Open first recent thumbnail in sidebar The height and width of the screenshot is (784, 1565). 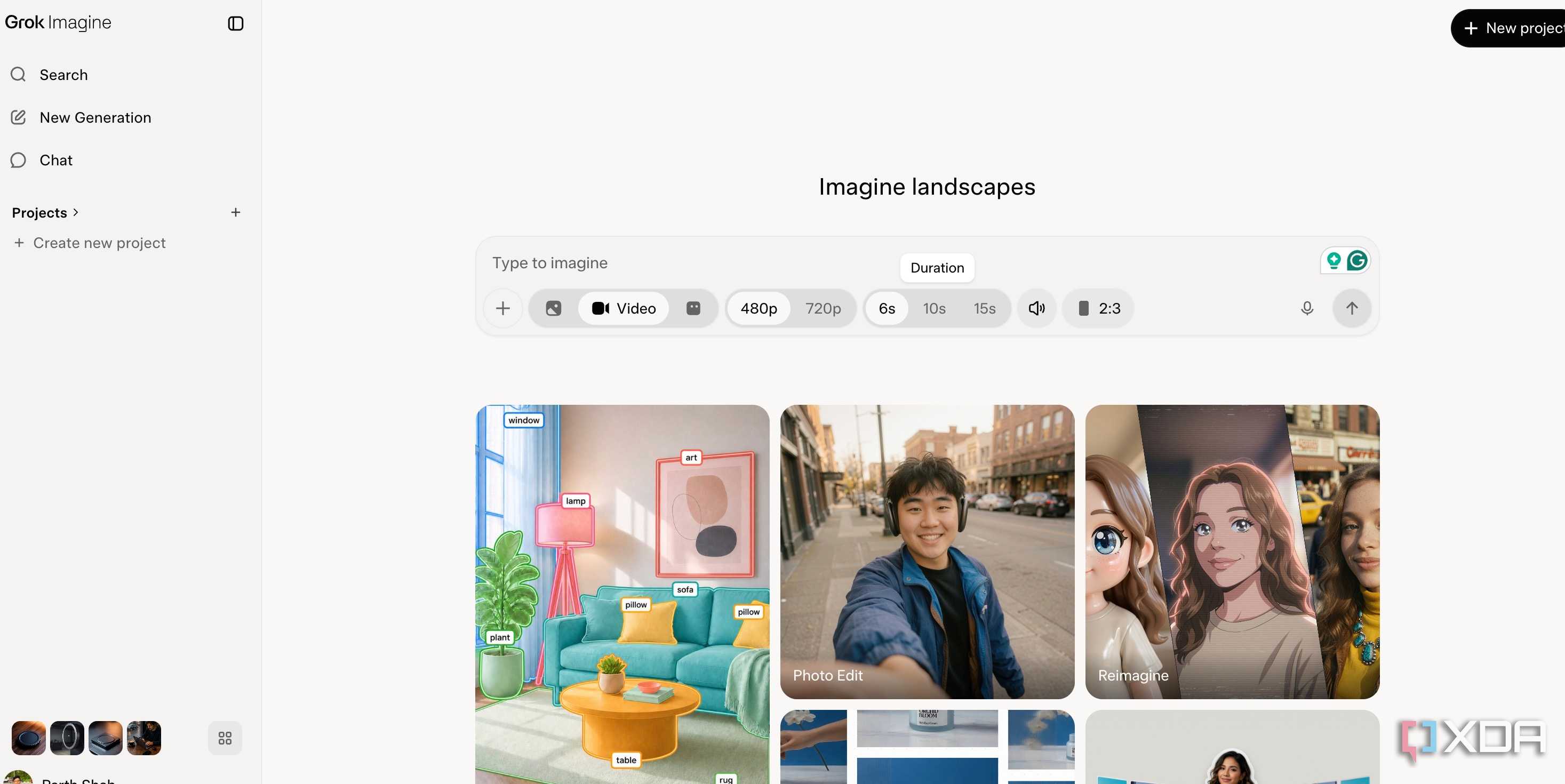coord(29,738)
